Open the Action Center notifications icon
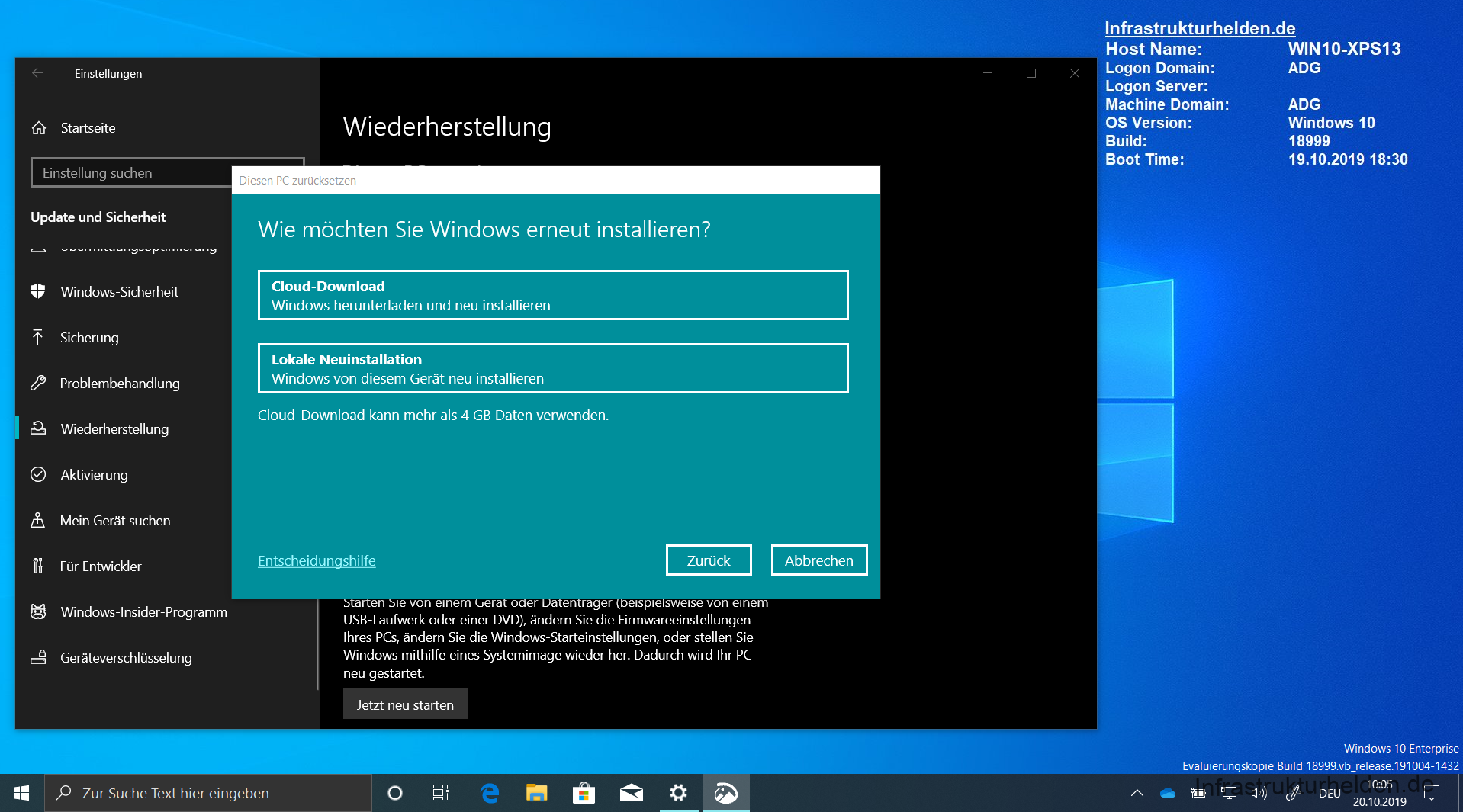The height and width of the screenshot is (812, 1463). [x=1432, y=793]
